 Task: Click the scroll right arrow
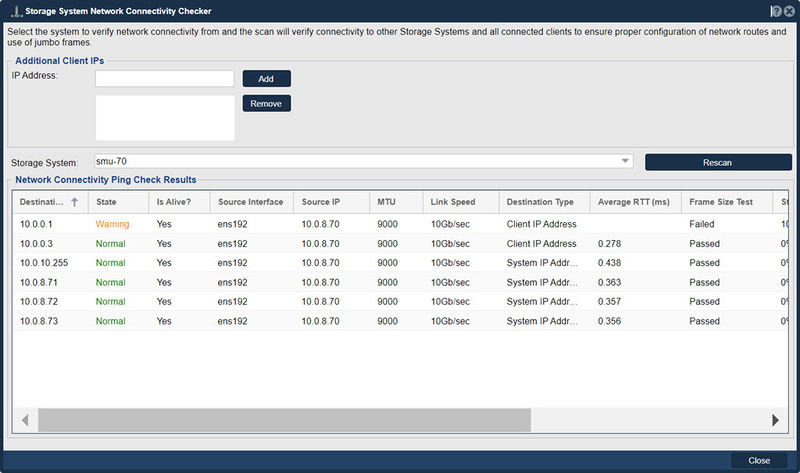coord(775,420)
